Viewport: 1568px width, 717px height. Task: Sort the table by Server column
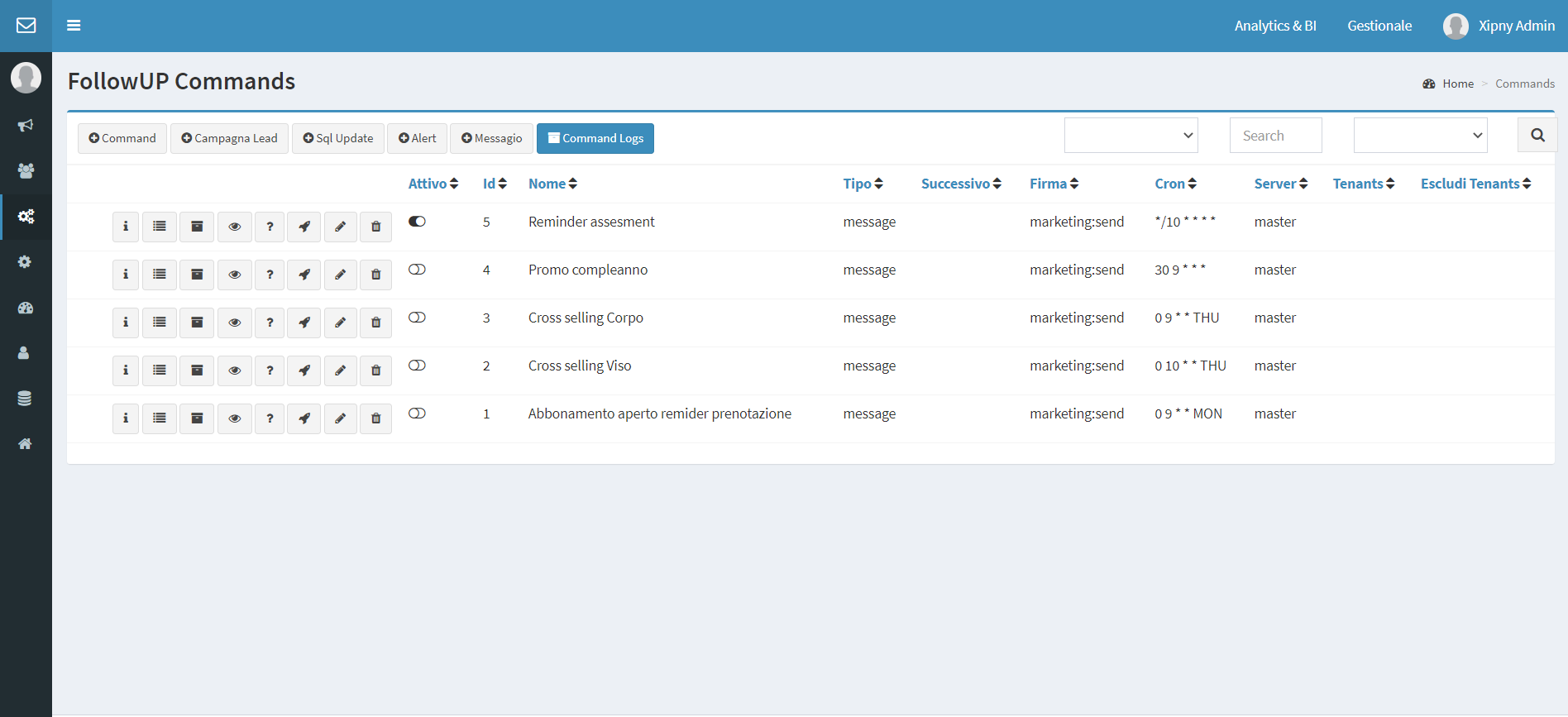(1280, 184)
